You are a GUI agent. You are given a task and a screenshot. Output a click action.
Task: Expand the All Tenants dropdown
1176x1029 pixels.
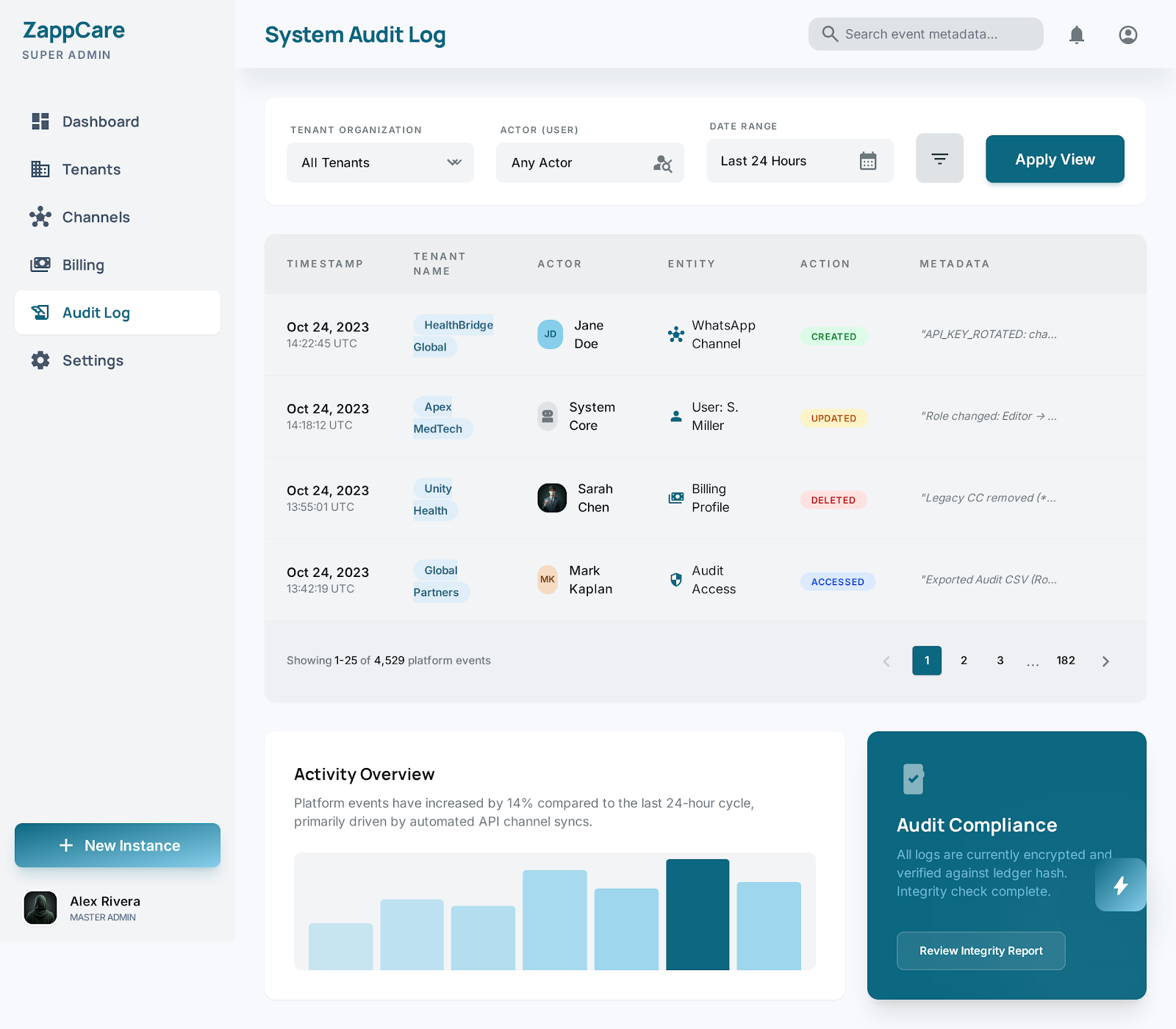(380, 163)
